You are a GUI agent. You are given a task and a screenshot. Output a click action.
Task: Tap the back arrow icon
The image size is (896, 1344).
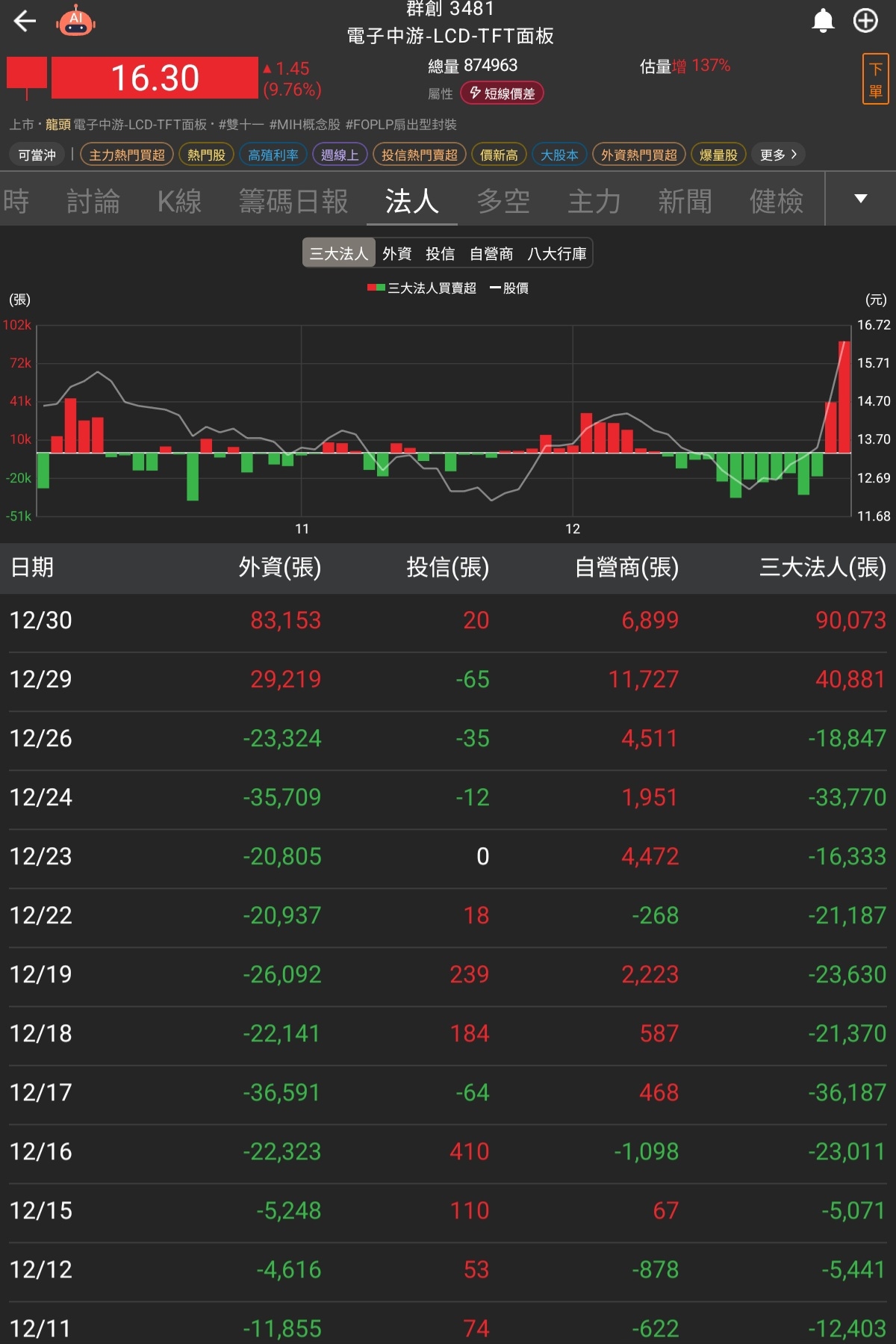pos(25,21)
